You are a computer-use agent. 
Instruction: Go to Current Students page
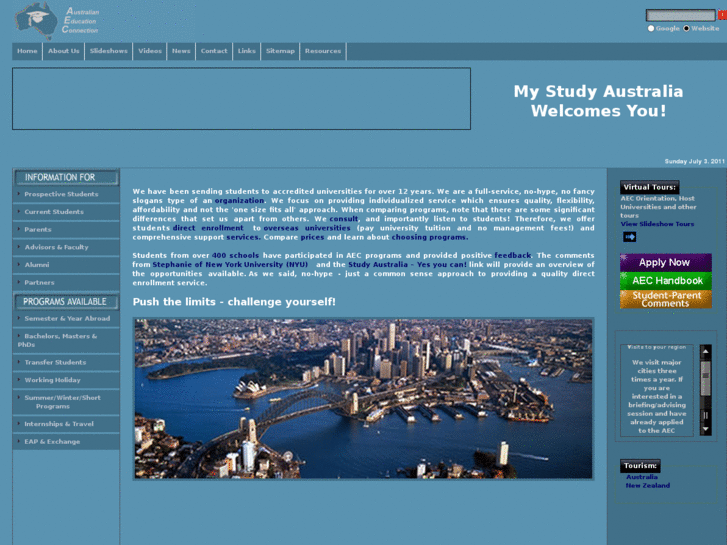(66, 212)
